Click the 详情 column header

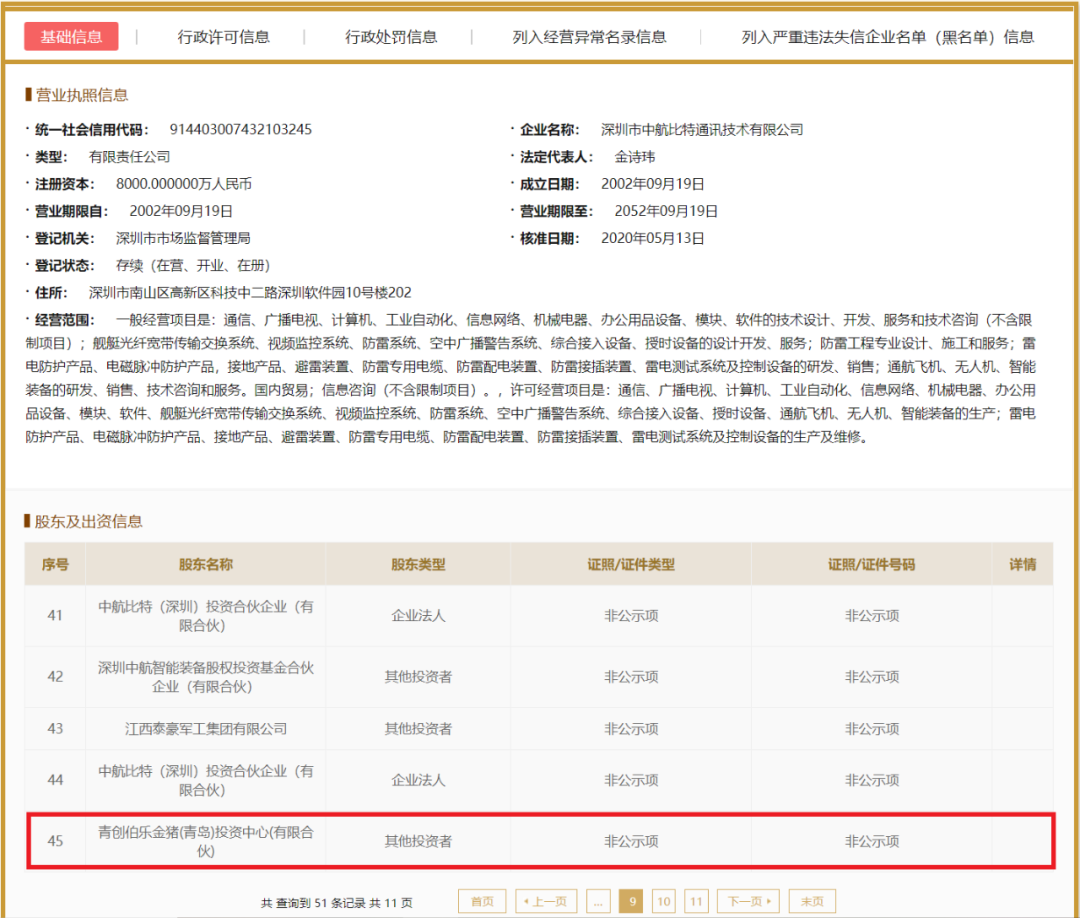point(1023,565)
